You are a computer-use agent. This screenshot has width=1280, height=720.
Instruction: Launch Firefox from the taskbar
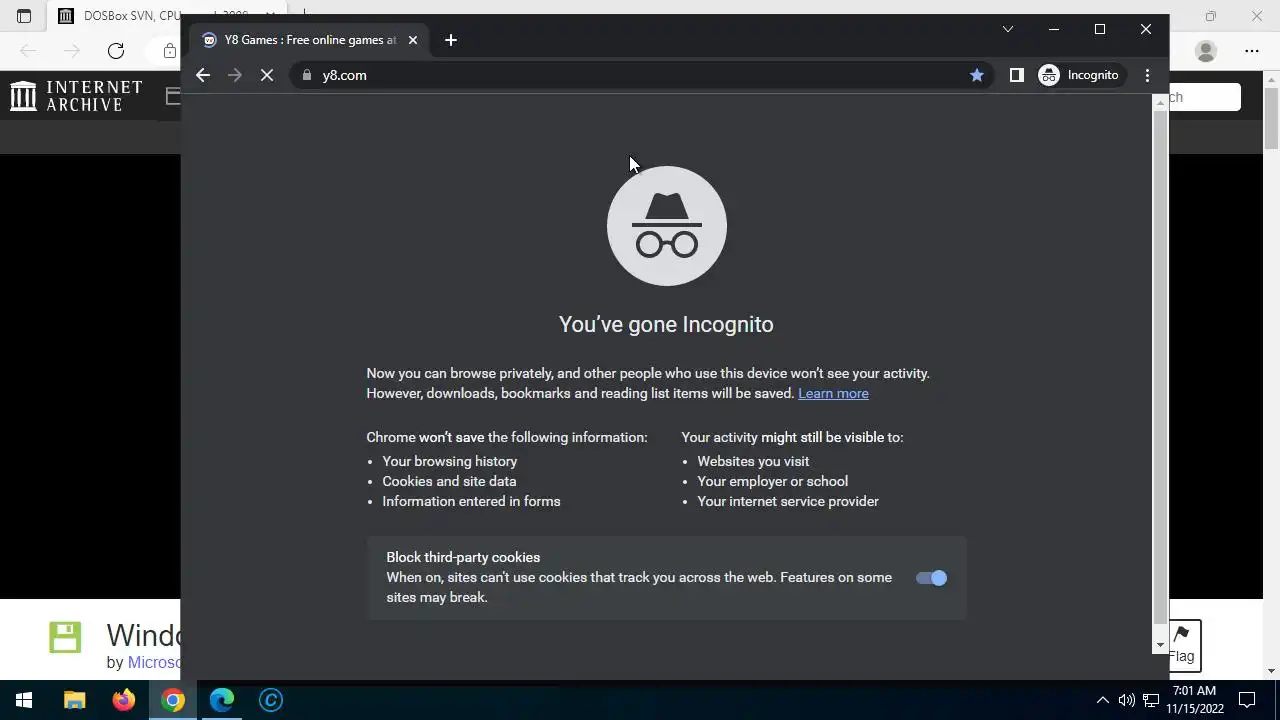[124, 700]
